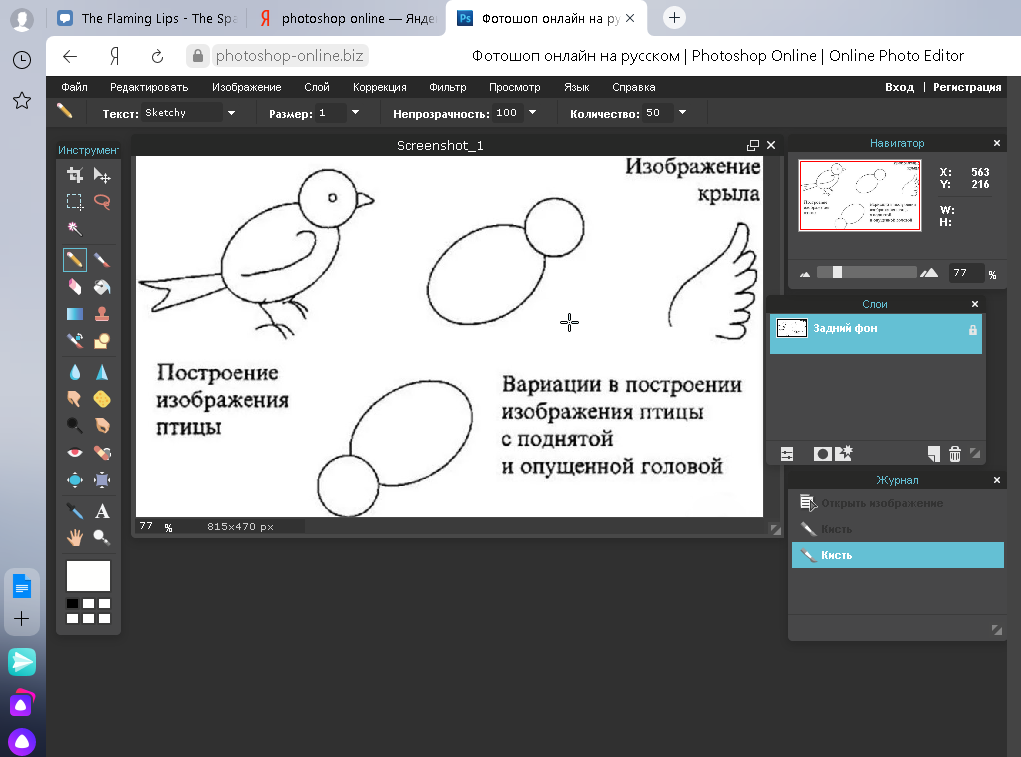Click the Вход login link
Viewport: 1021px width, 757px height.
click(x=899, y=87)
